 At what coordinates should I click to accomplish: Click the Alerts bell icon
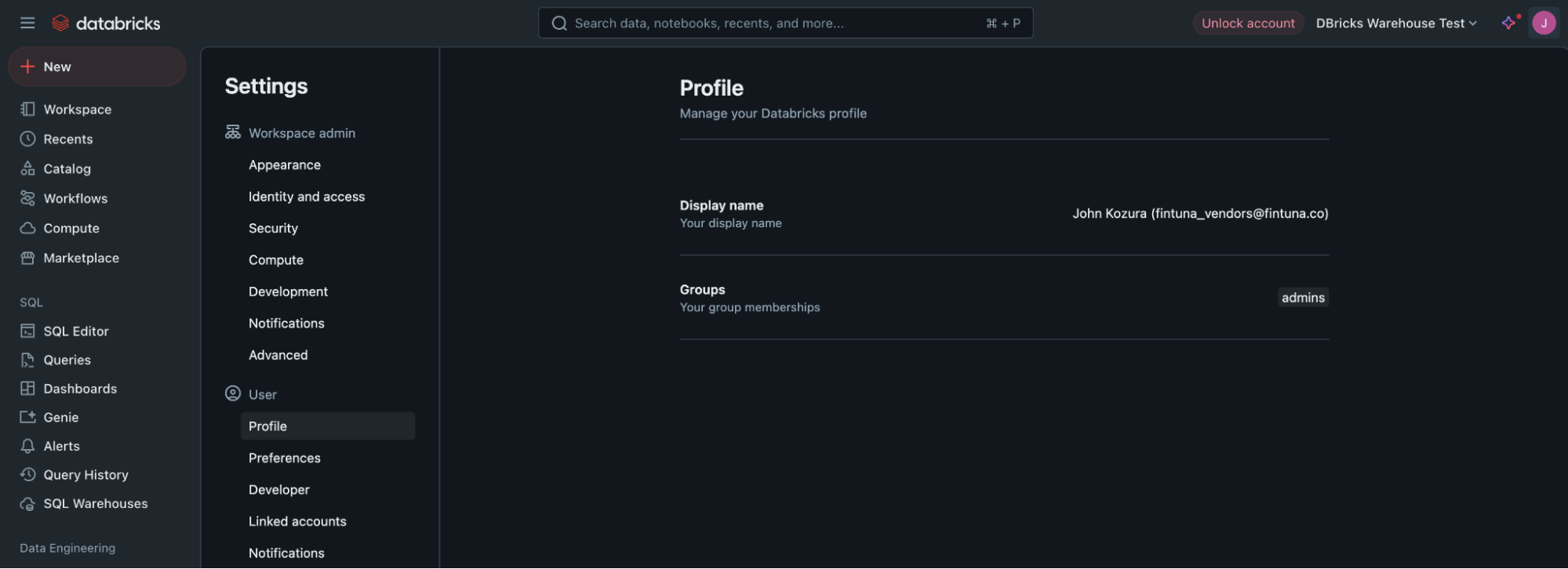(27, 446)
